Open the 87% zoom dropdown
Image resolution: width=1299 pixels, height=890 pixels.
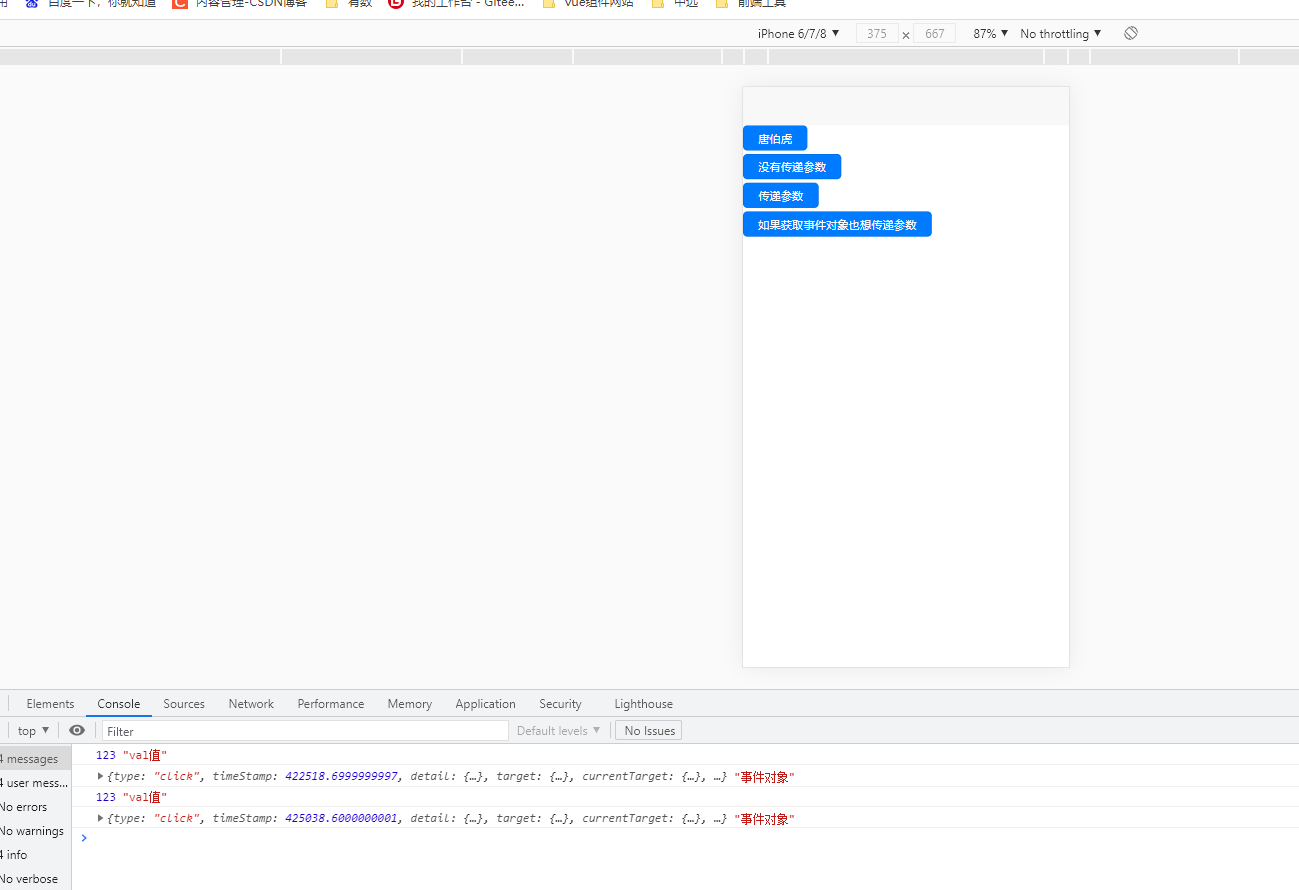tap(991, 33)
